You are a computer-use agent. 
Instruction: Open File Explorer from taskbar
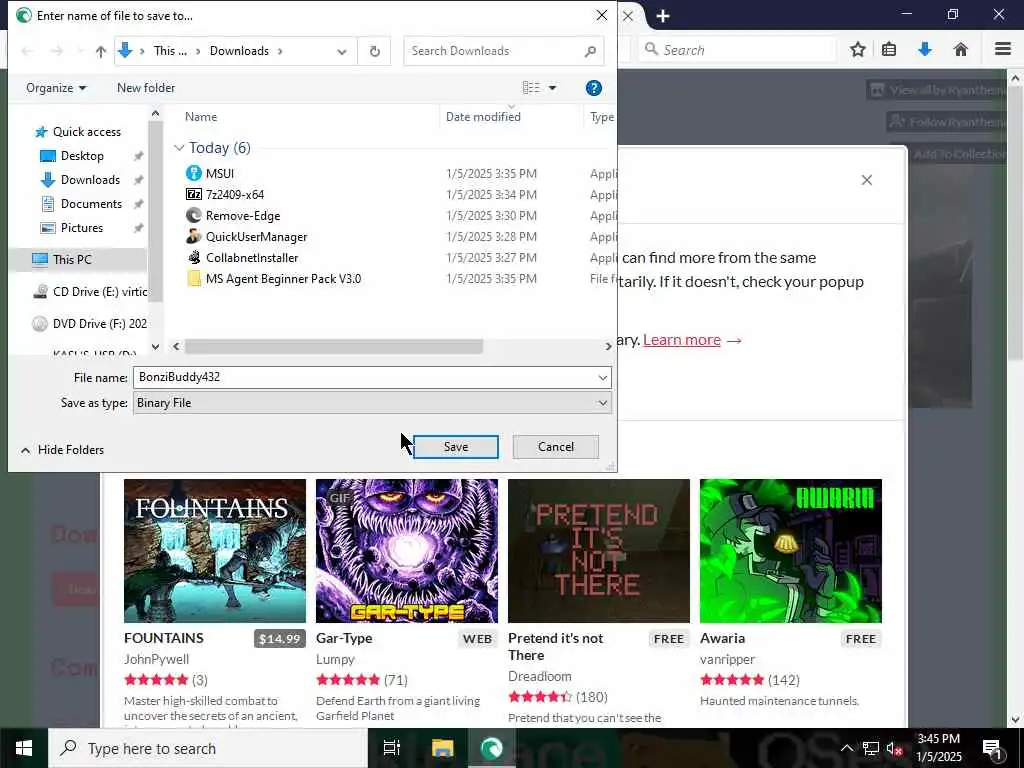tap(442, 748)
